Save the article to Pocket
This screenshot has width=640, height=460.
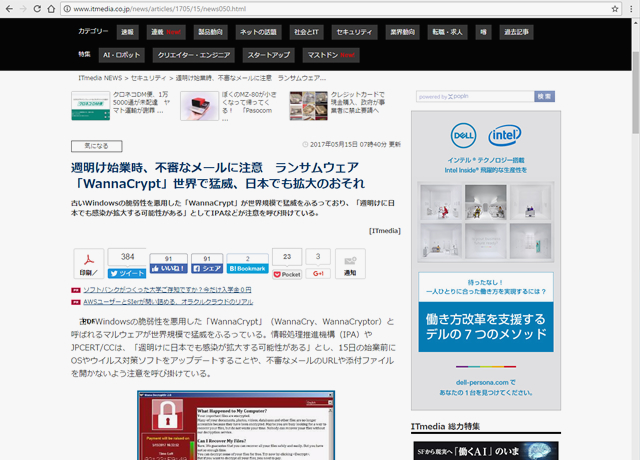[x=287, y=274]
